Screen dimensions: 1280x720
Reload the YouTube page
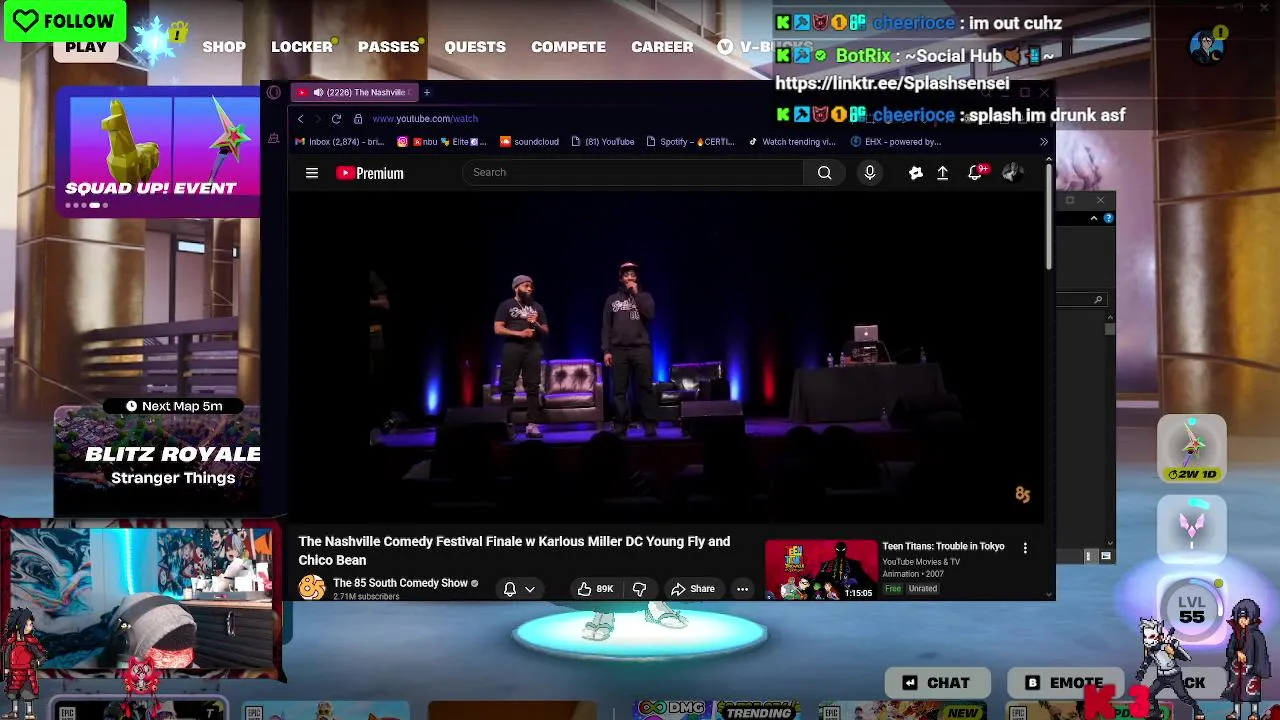tap(336, 119)
